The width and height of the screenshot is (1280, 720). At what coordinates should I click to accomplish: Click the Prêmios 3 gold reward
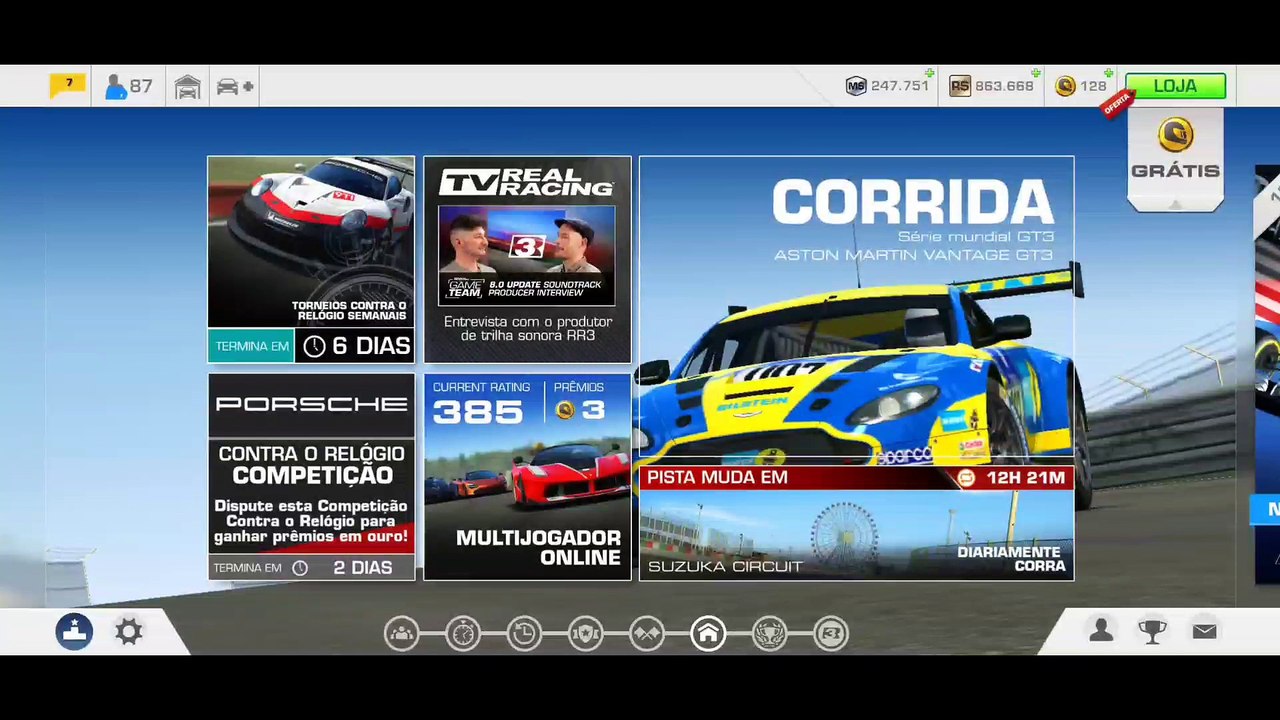580,410
